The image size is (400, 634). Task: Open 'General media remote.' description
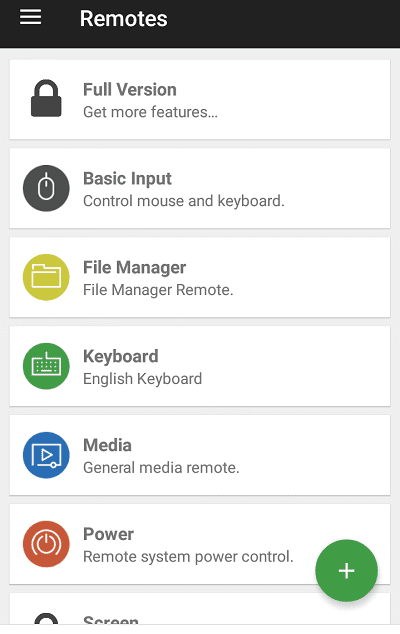click(161, 468)
